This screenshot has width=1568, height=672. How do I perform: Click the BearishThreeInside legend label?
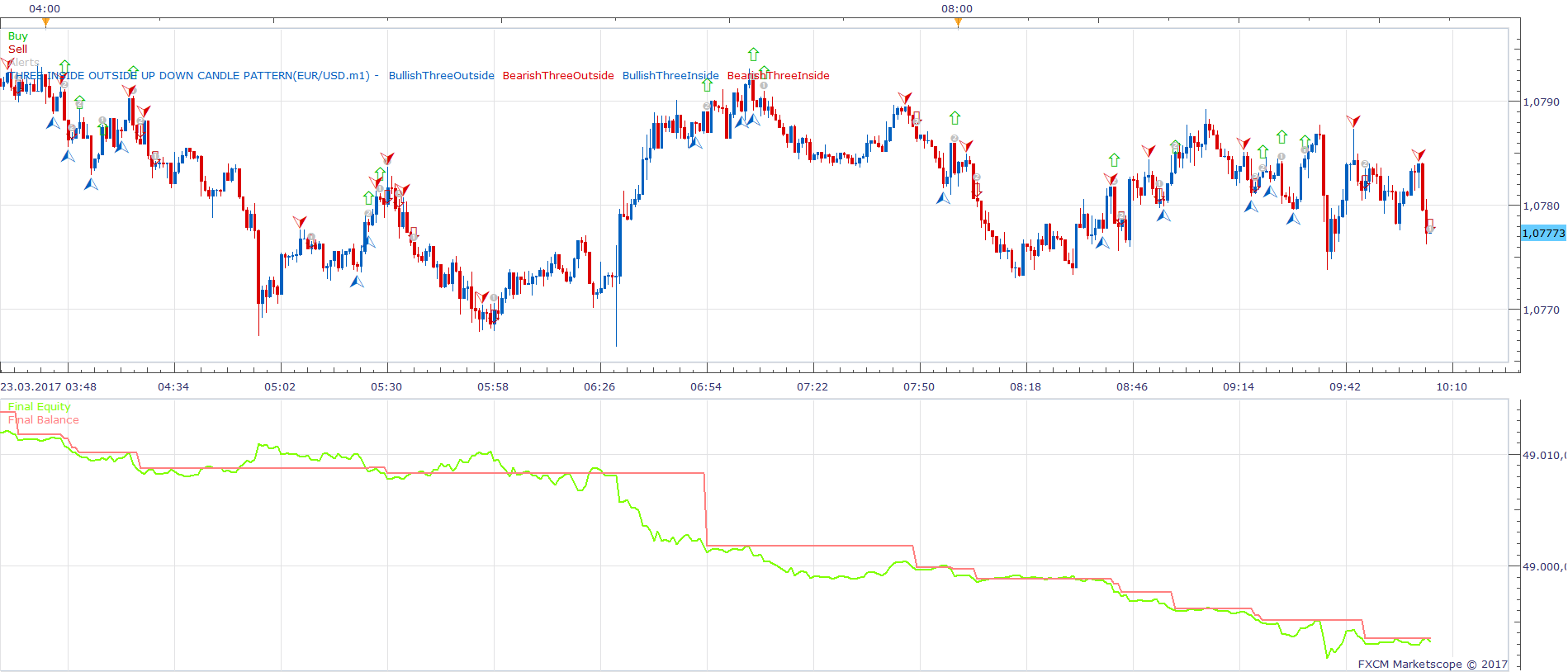pos(779,76)
